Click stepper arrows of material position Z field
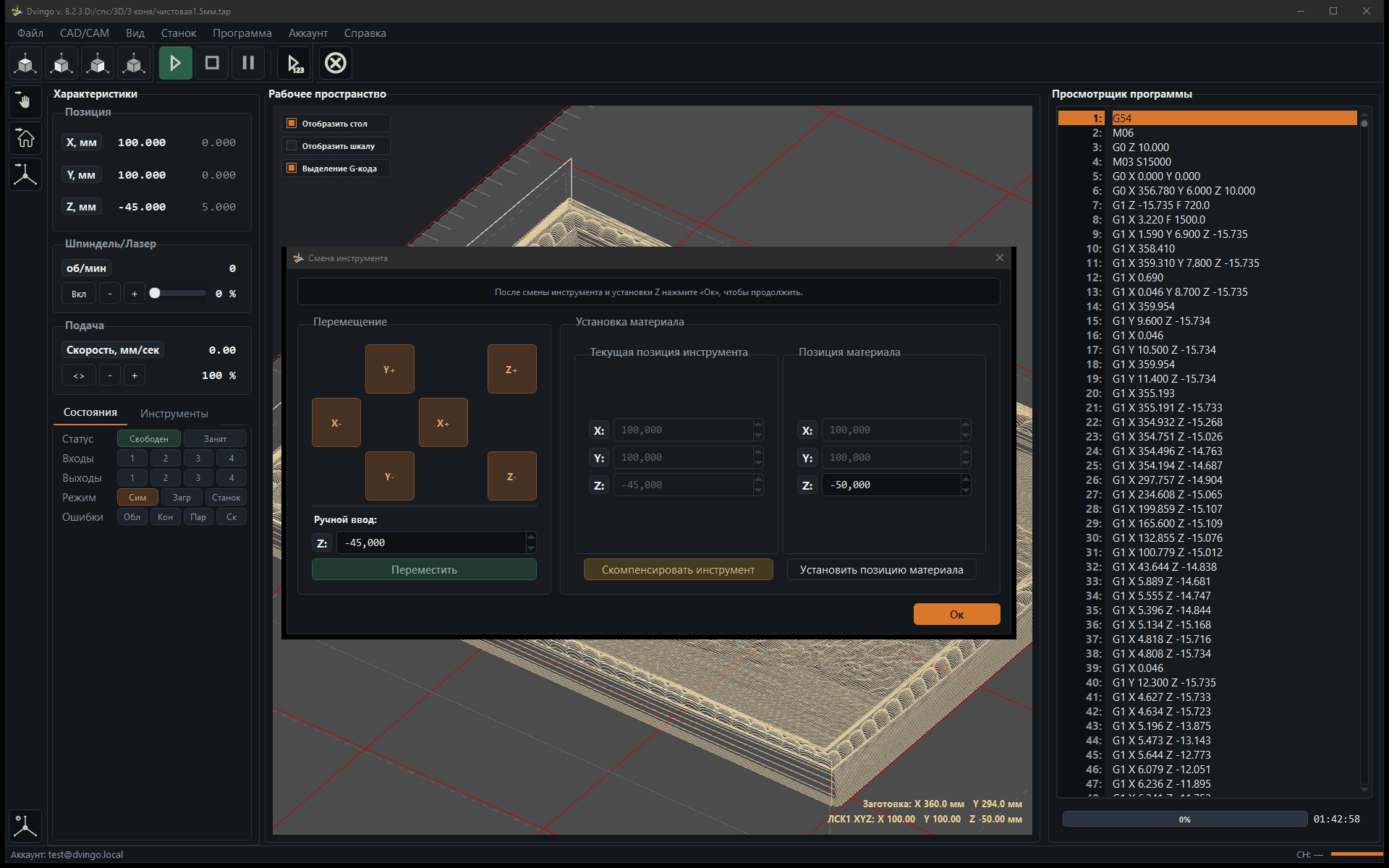 [966, 485]
